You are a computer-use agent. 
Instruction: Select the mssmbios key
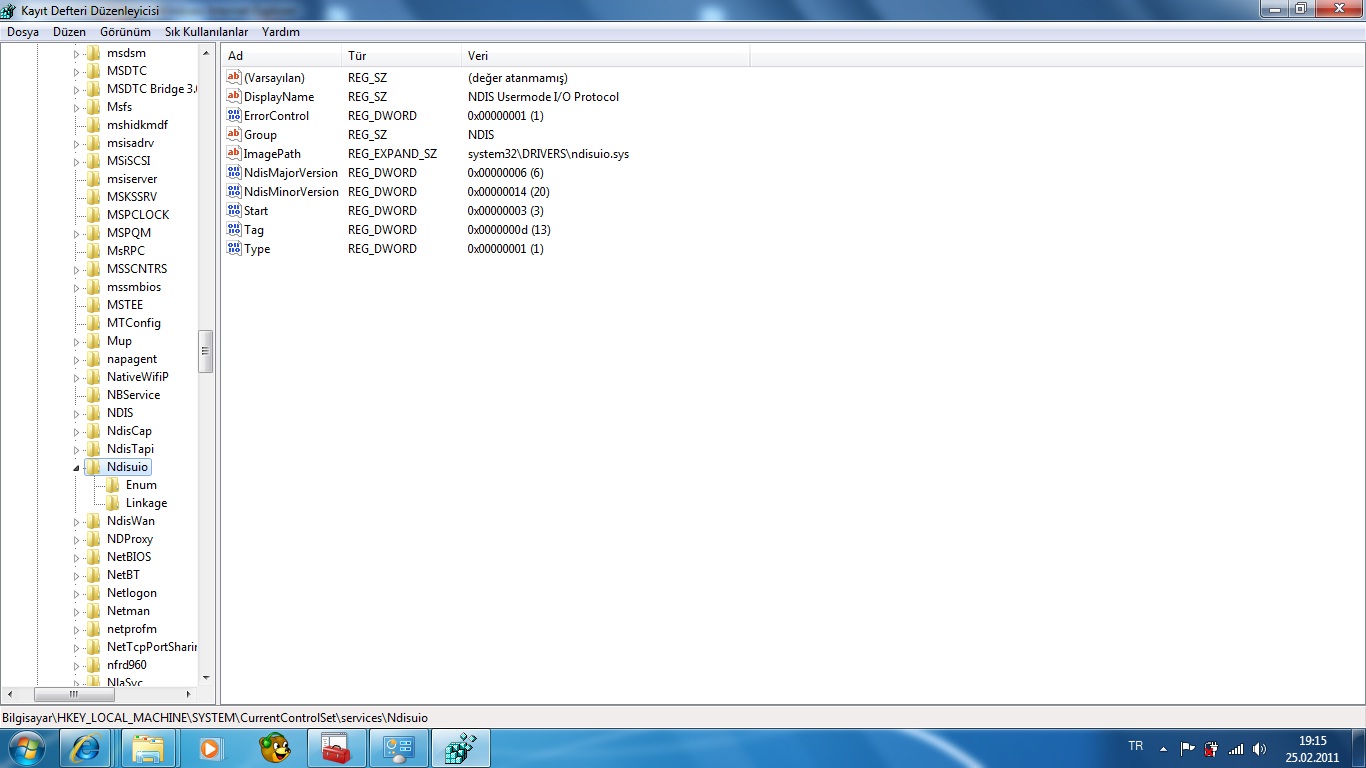134,287
